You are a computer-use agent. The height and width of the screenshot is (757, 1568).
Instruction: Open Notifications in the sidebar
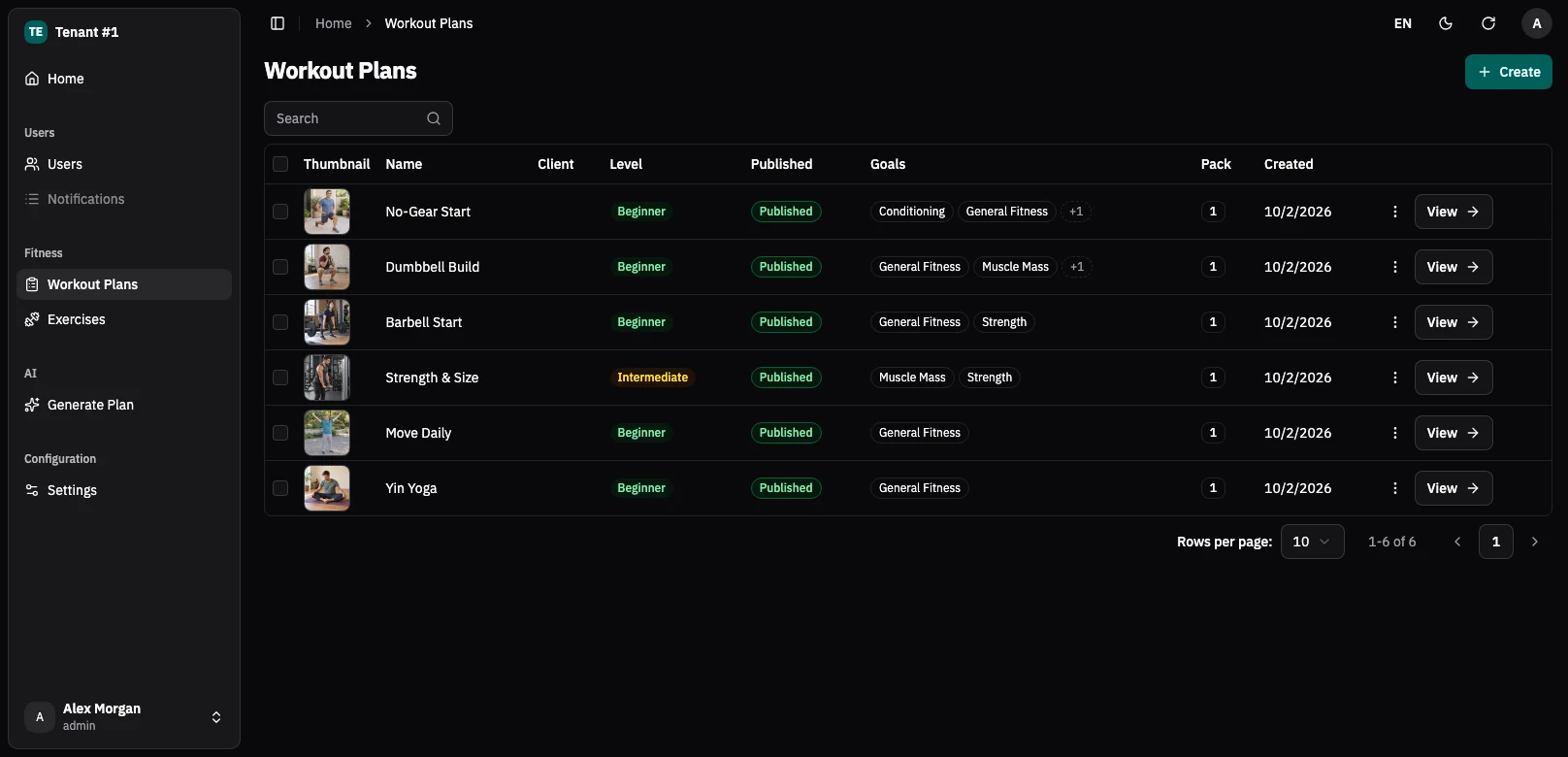tap(124, 199)
